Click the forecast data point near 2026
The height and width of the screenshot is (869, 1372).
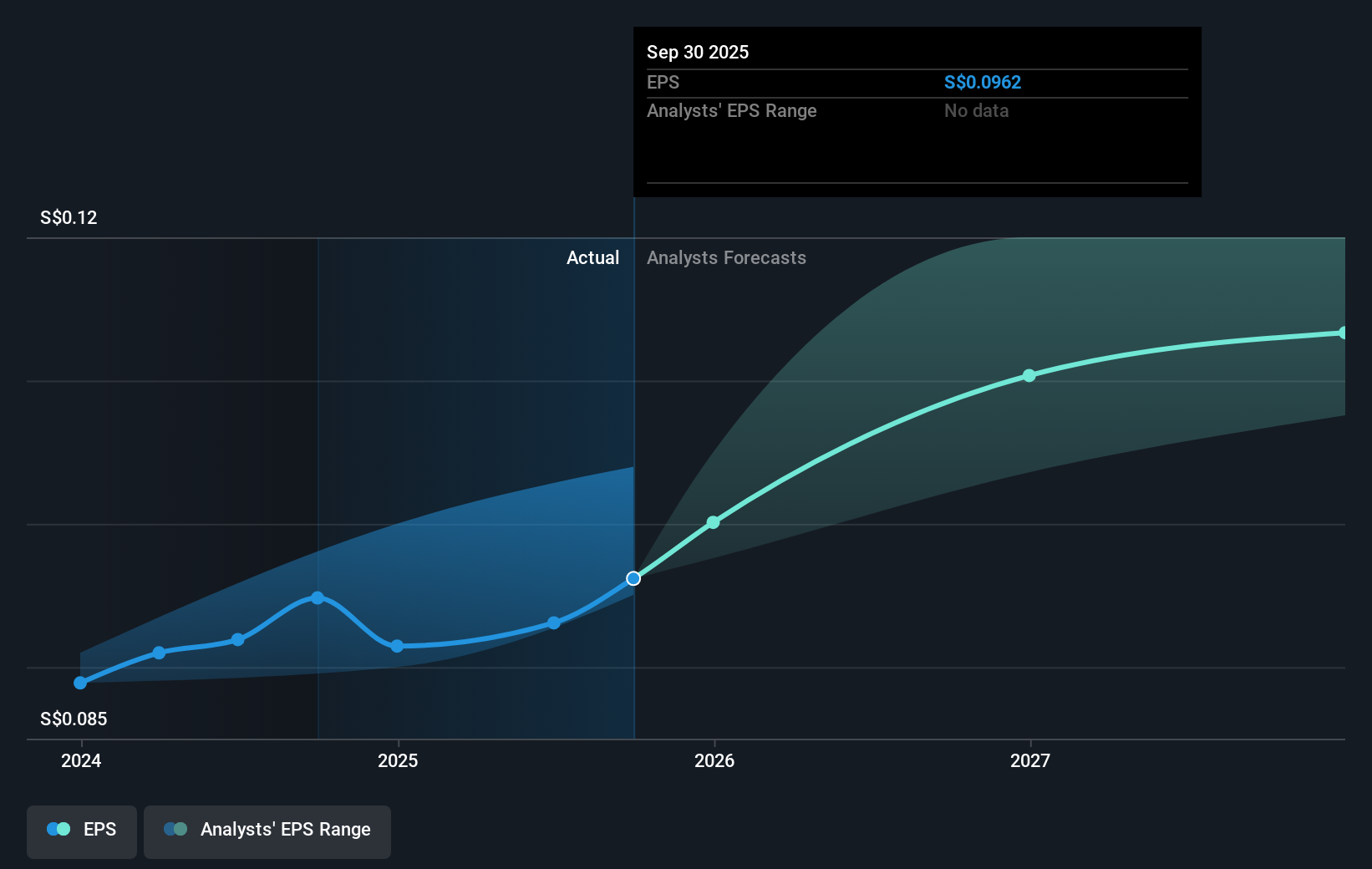click(713, 522)
